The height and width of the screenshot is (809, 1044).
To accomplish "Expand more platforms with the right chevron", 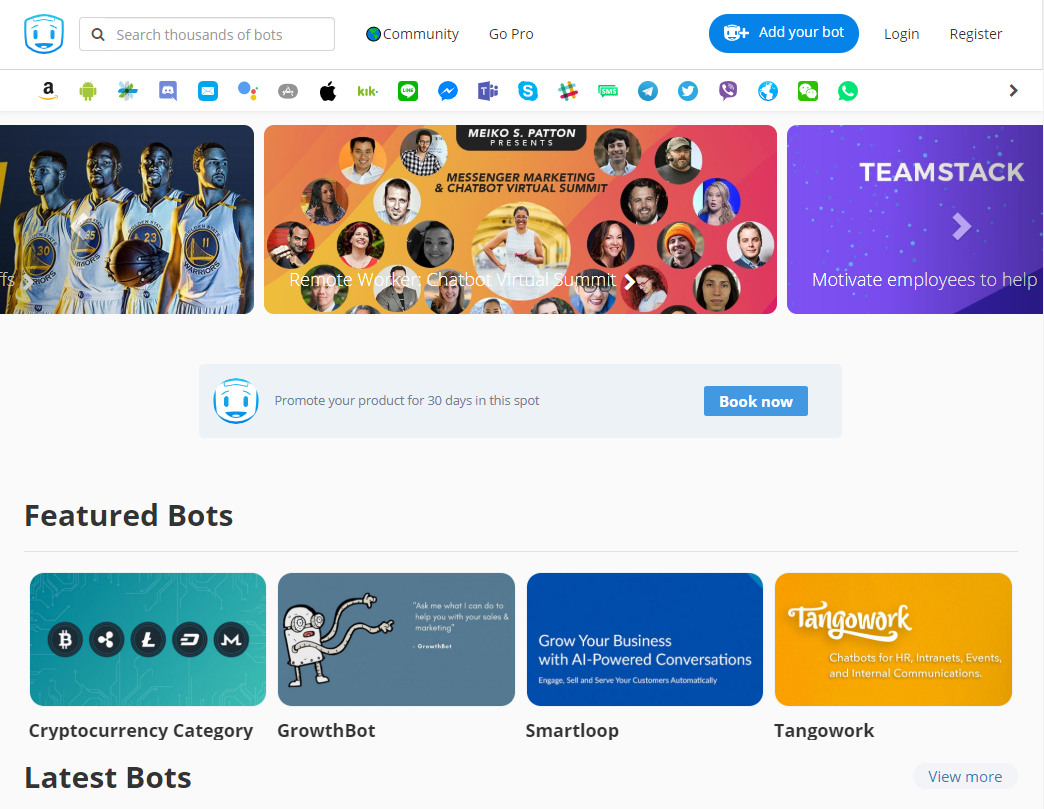I will [1013, 90].
